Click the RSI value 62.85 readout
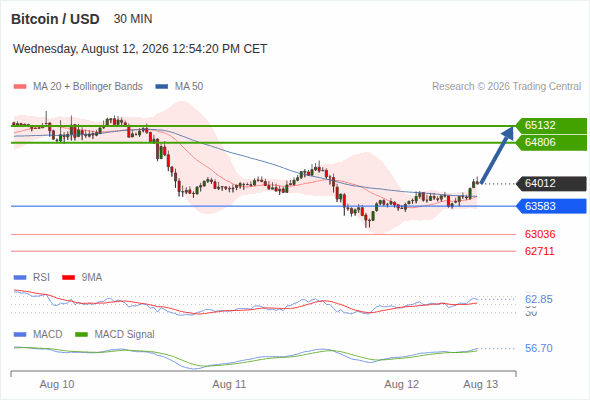Screen dimensions: 590x400 [x=539, y=300]
